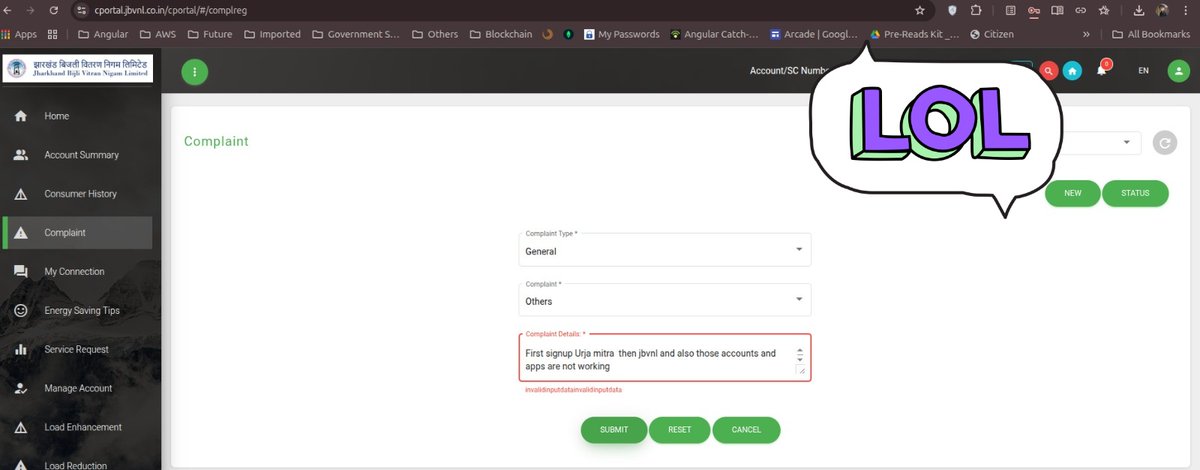Click the RESET button
This screenshot has width=1200, height=470.
click(x=679, y=430)
